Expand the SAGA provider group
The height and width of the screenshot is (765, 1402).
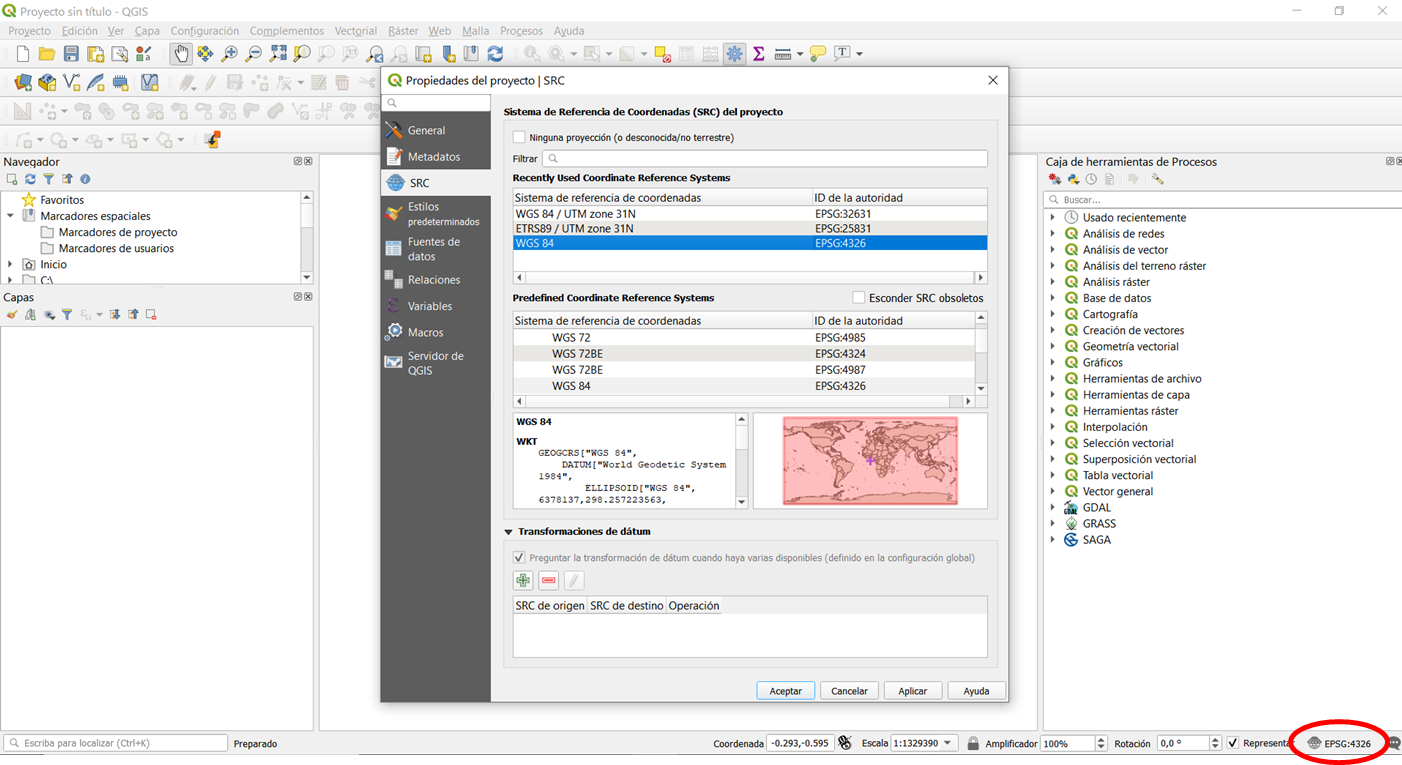pyautogui.click(x=1053, y=540)
